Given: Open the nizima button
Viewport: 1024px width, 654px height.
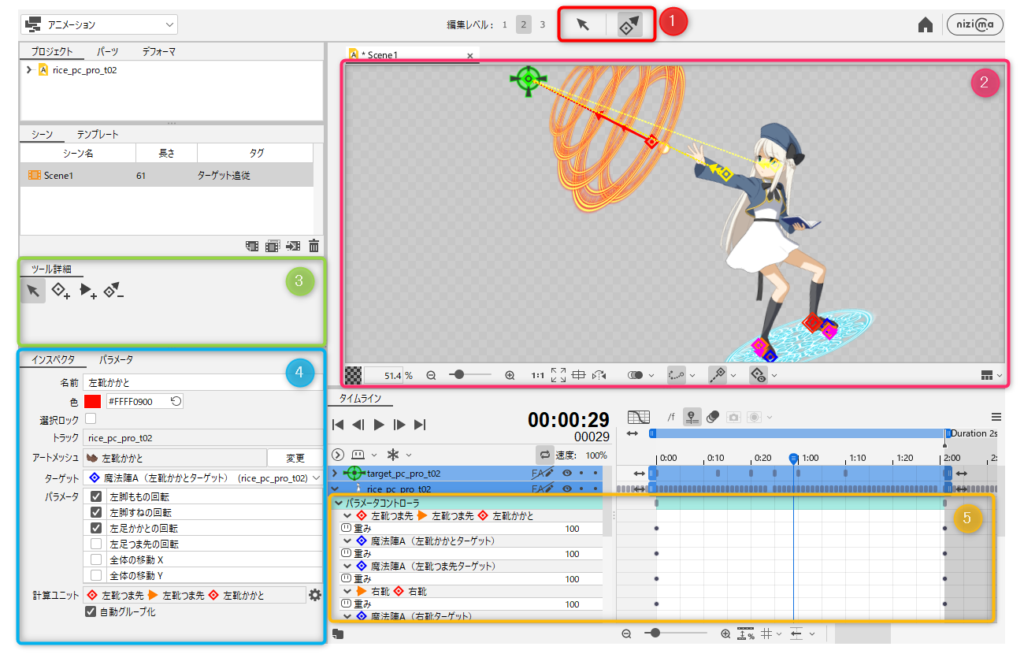Looking at the screenshot, I should pyautogui.click(x=975, y=25).
